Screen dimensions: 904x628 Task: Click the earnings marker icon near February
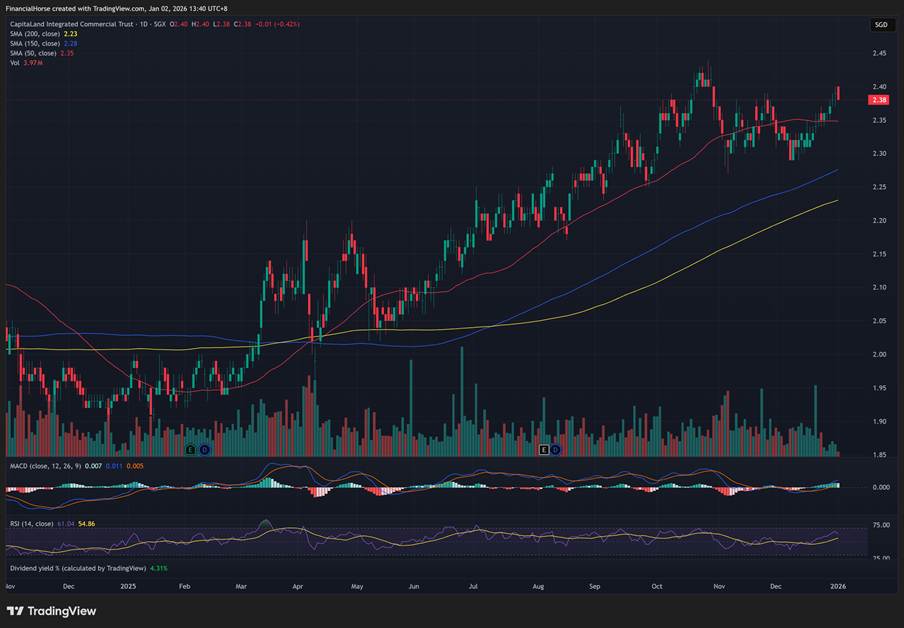[193, 450]
